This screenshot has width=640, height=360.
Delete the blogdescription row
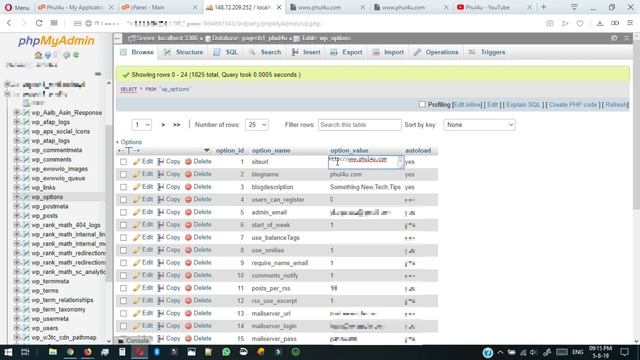(x=198, y=187)
